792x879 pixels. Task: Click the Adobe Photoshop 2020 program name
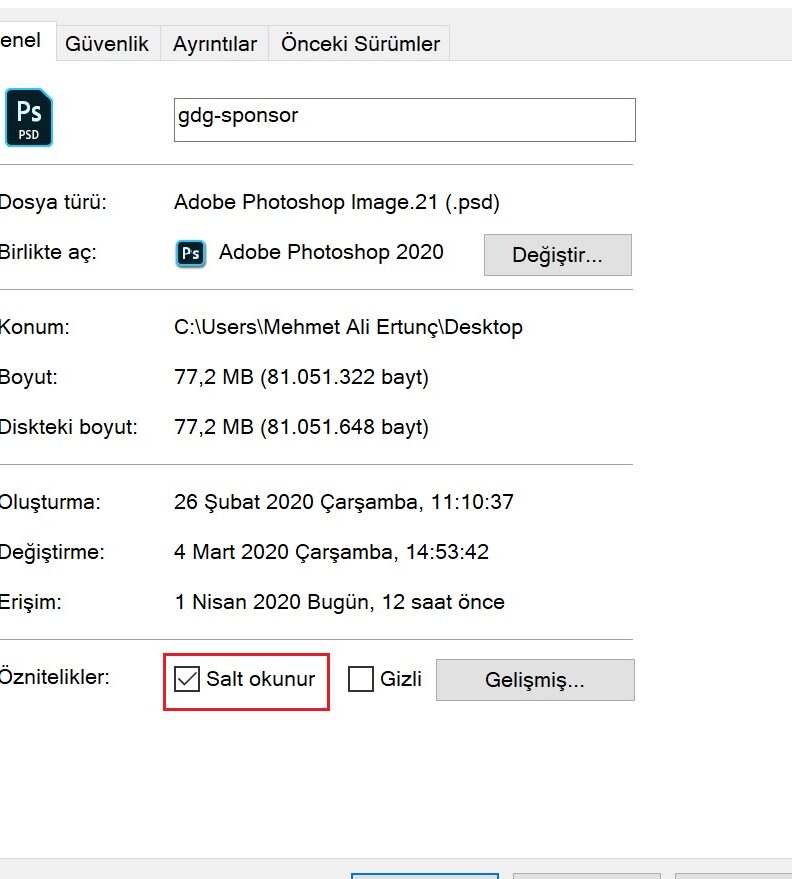coord(331,252)
